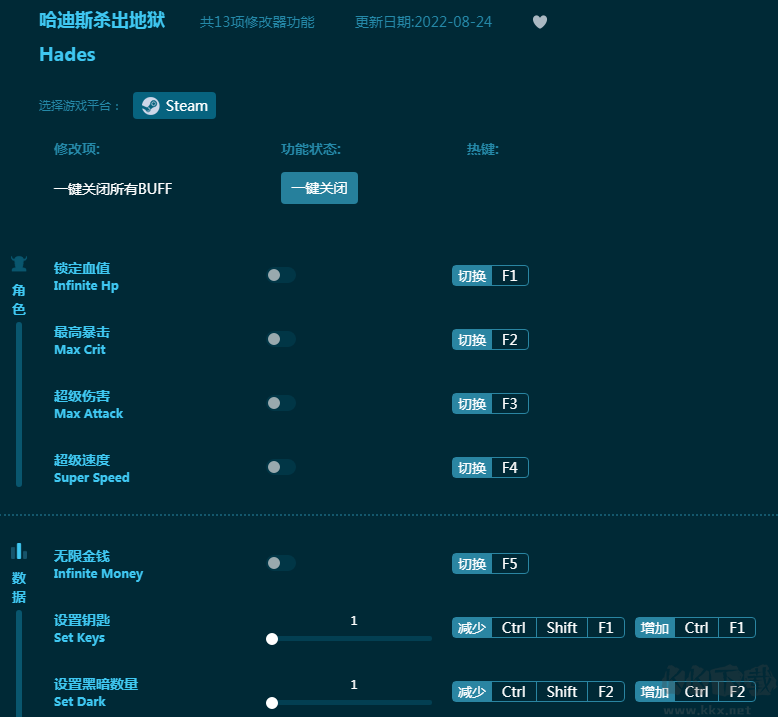The height and width of the screenshot is (717, 778).
Task: Click the Set Dark slider handle
Action: 272,703
